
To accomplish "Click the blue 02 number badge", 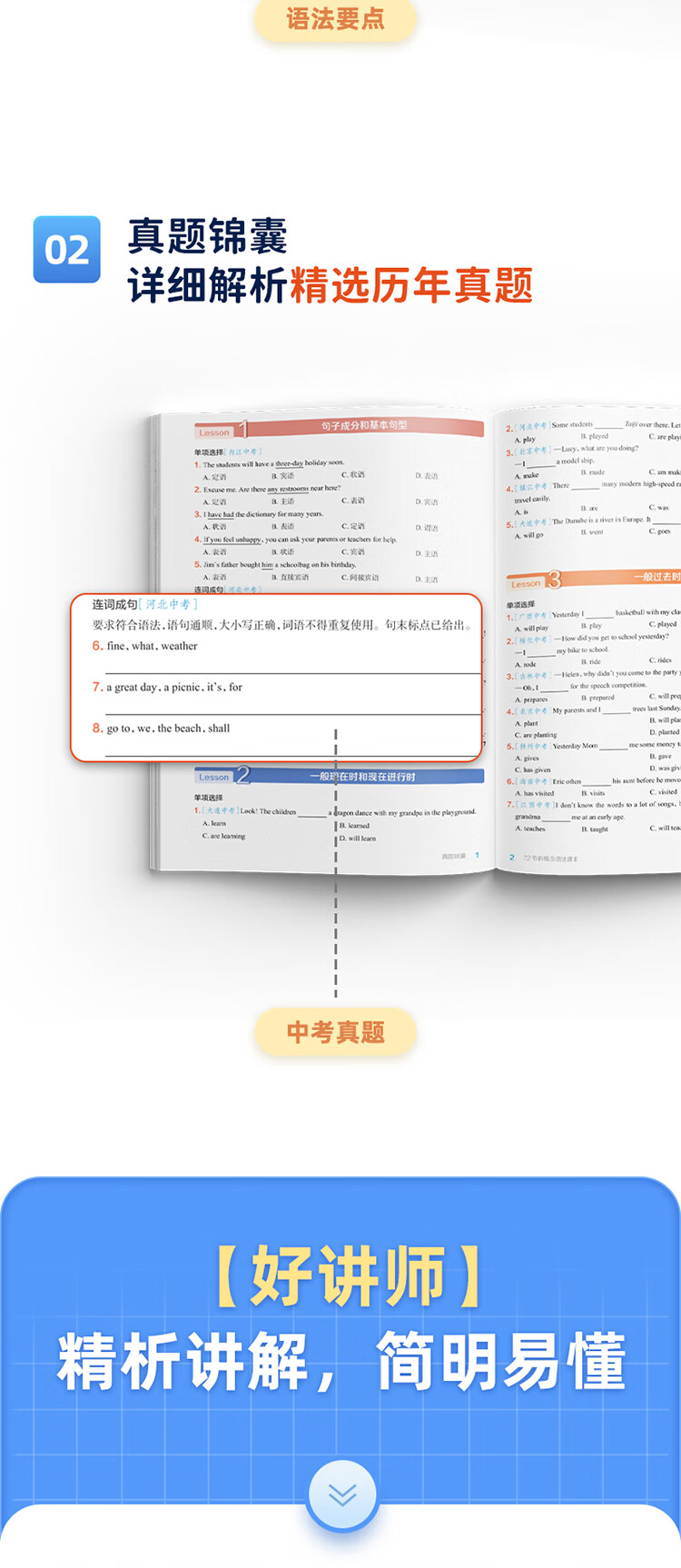I will pos(66,250).
